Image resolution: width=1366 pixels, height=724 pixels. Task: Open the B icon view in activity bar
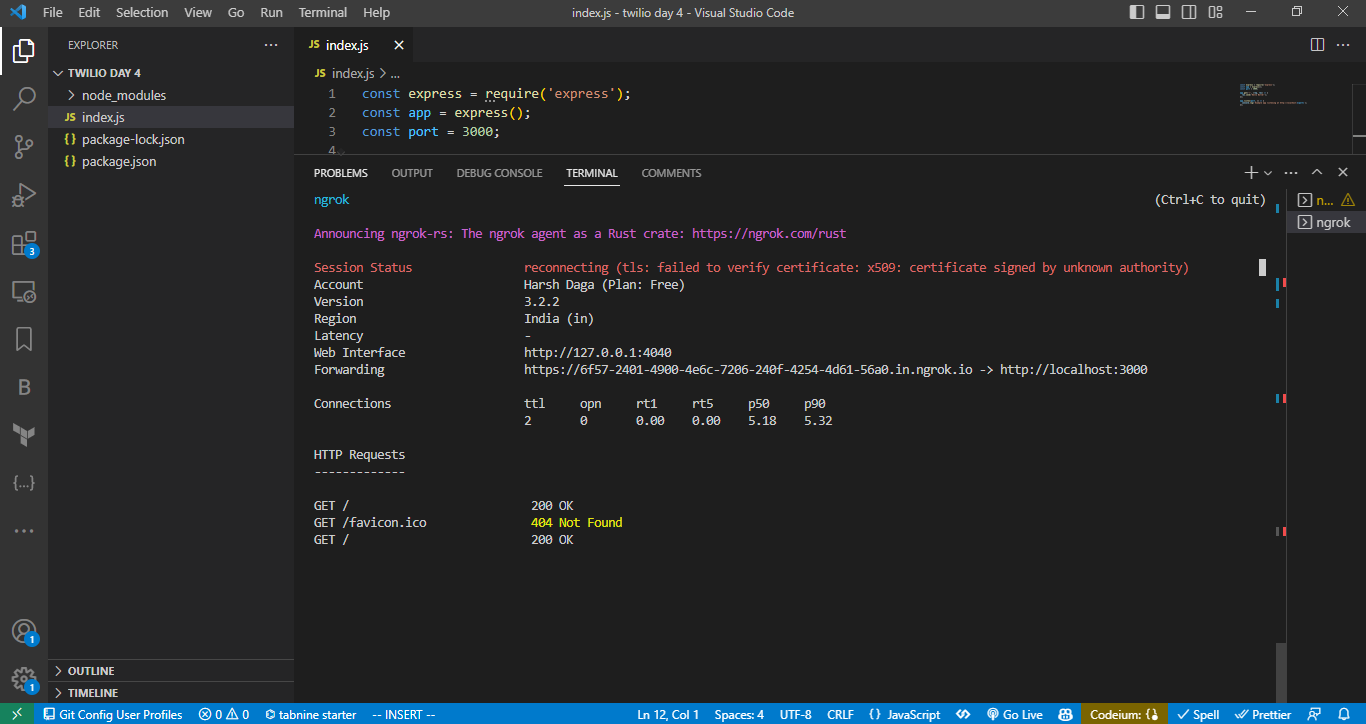(x=24, y=387)
